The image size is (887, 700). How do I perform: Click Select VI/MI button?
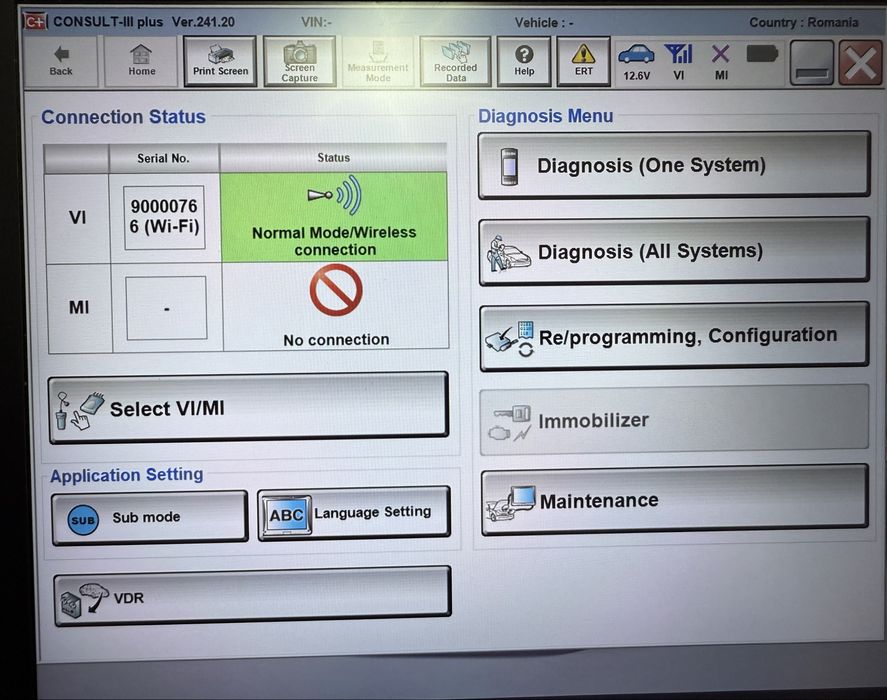(248, 407)
